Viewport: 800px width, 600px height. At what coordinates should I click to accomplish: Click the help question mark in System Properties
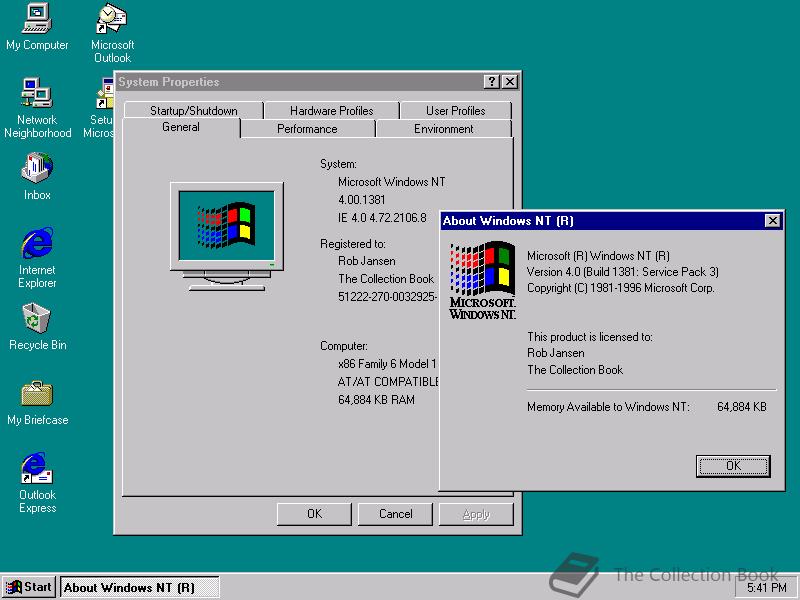tap(491, 82)
